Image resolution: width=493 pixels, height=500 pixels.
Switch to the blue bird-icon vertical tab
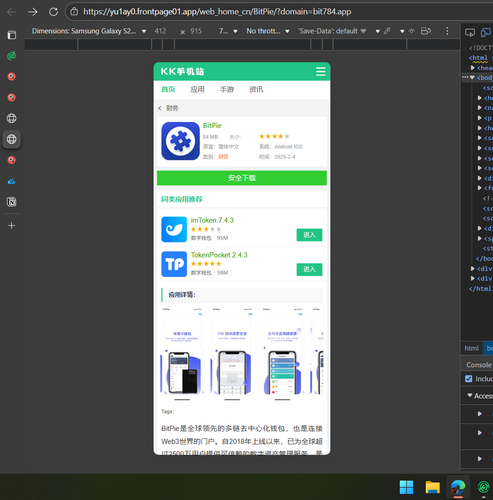pos(12,181)
